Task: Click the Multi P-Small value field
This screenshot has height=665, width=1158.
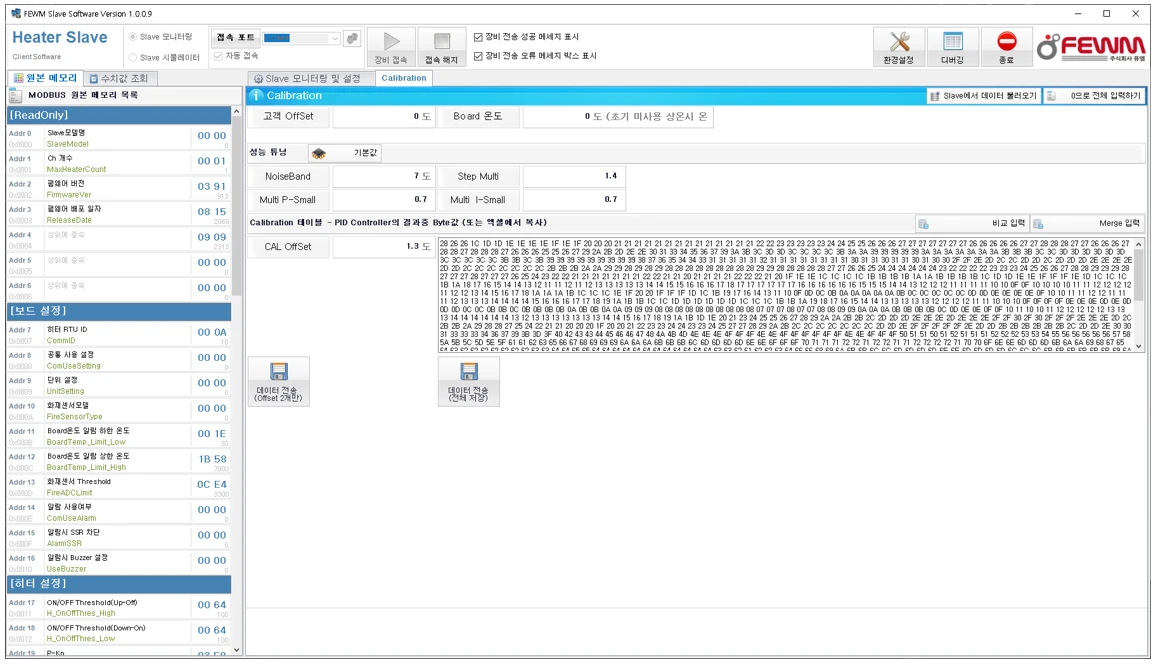Action: point(383,200)
